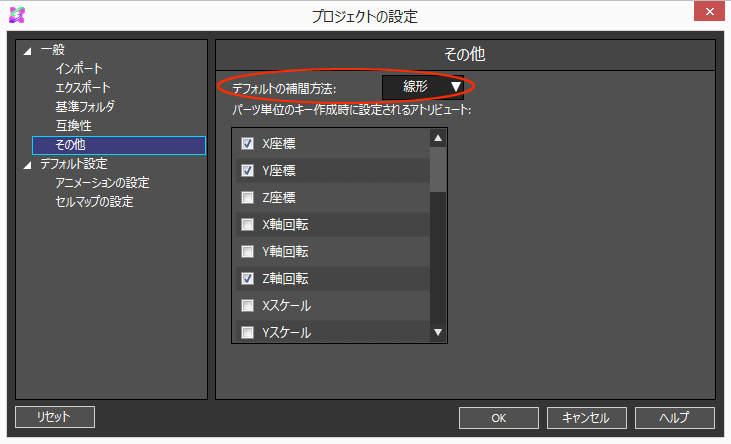Image resolution: width=731 pixels, height=444 pixels.
Task: Click the その他 panel header
Action: point(465,55)
